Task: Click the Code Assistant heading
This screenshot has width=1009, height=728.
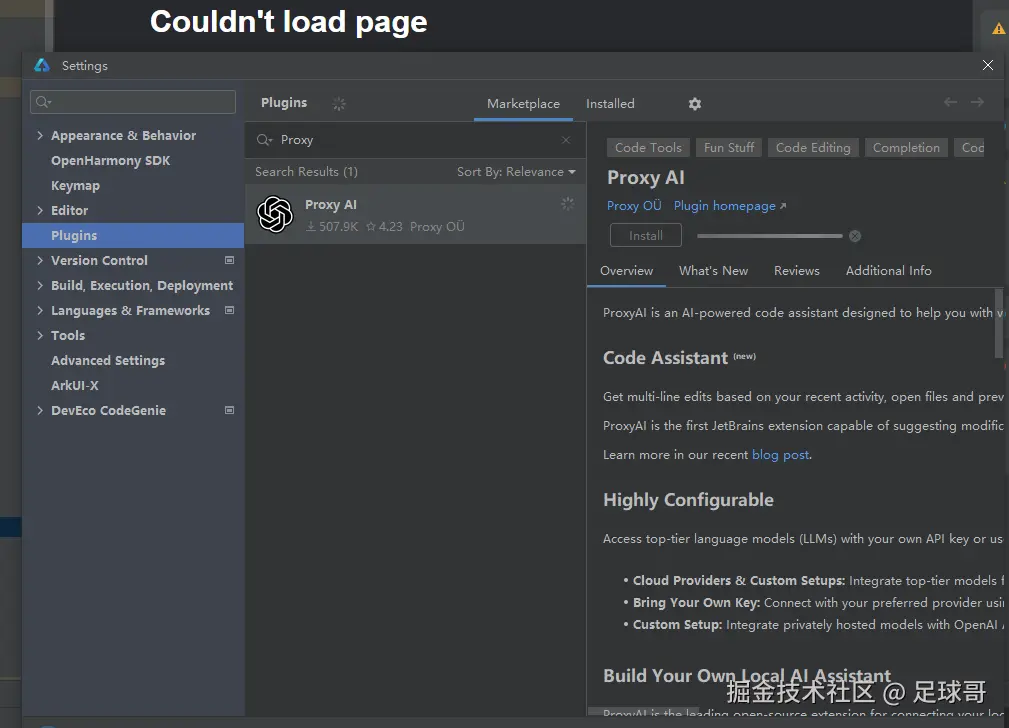Action: coord(665,358)
